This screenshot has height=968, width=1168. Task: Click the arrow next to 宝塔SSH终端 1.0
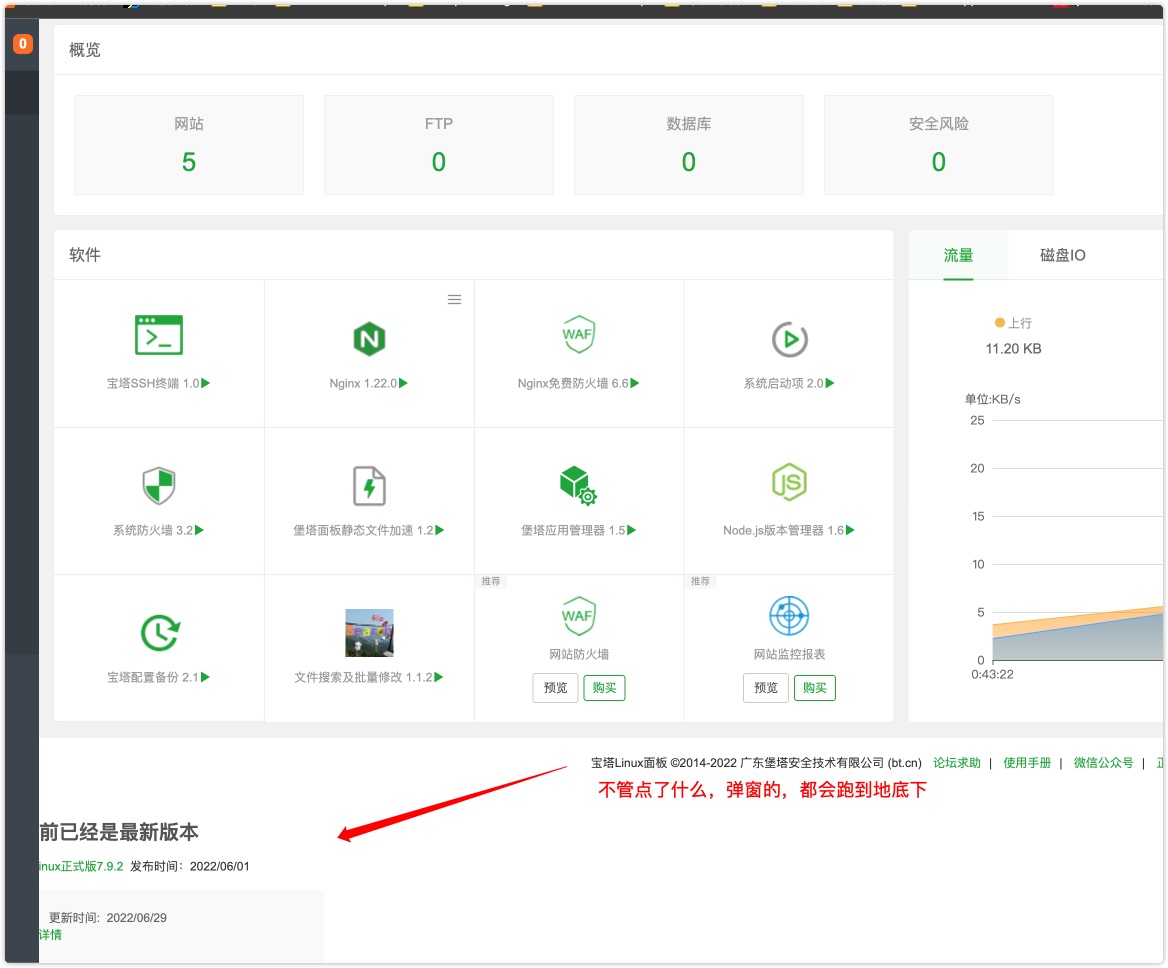[206, 383]
